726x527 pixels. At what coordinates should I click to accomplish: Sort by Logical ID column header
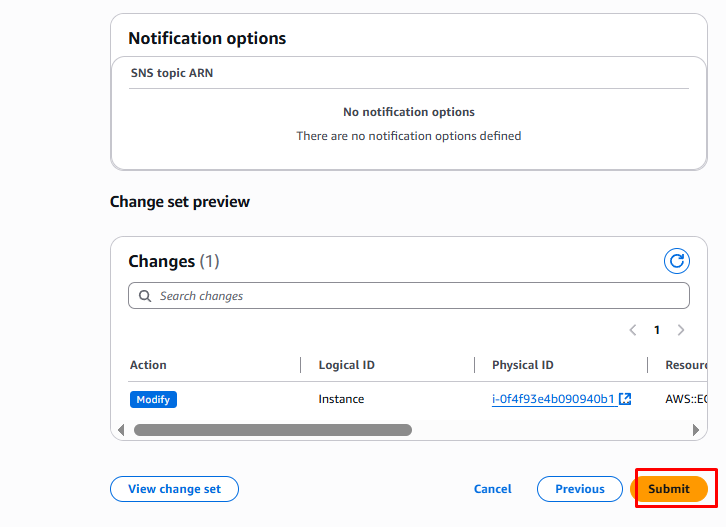pos(346,365)
